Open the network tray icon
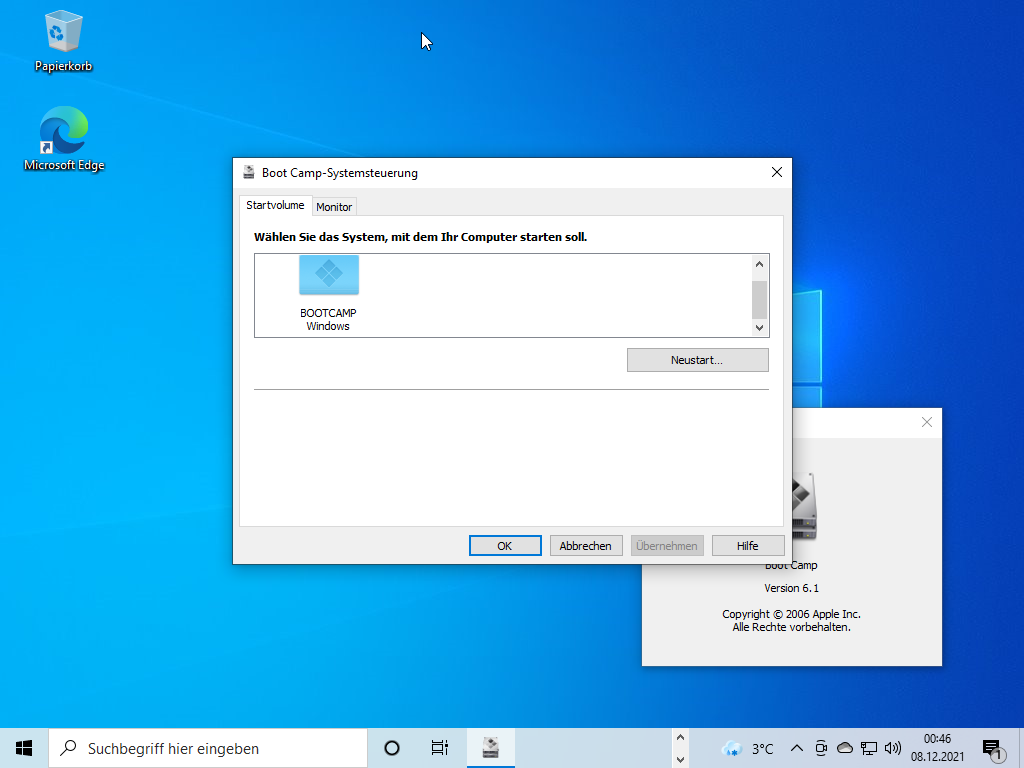 [869, 748]
